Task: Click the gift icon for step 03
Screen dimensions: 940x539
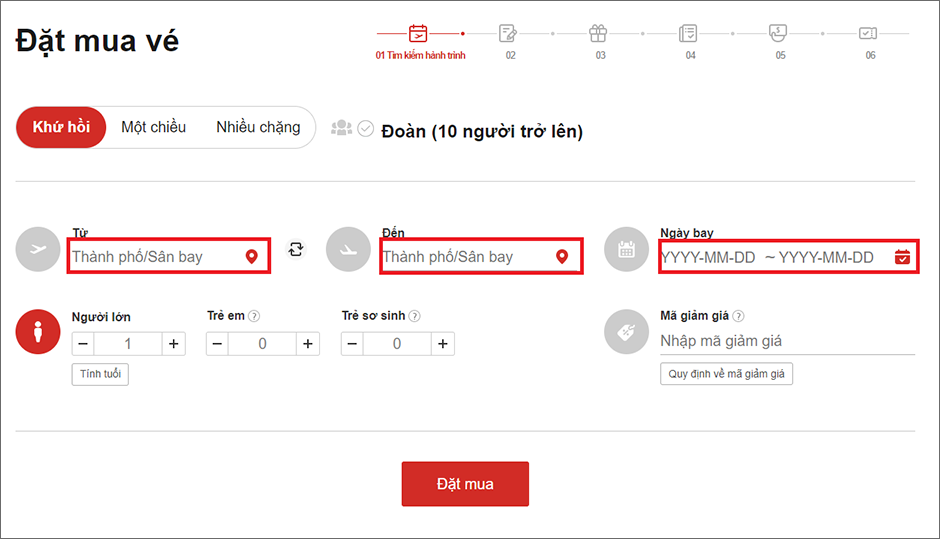Action: point(598,33)
